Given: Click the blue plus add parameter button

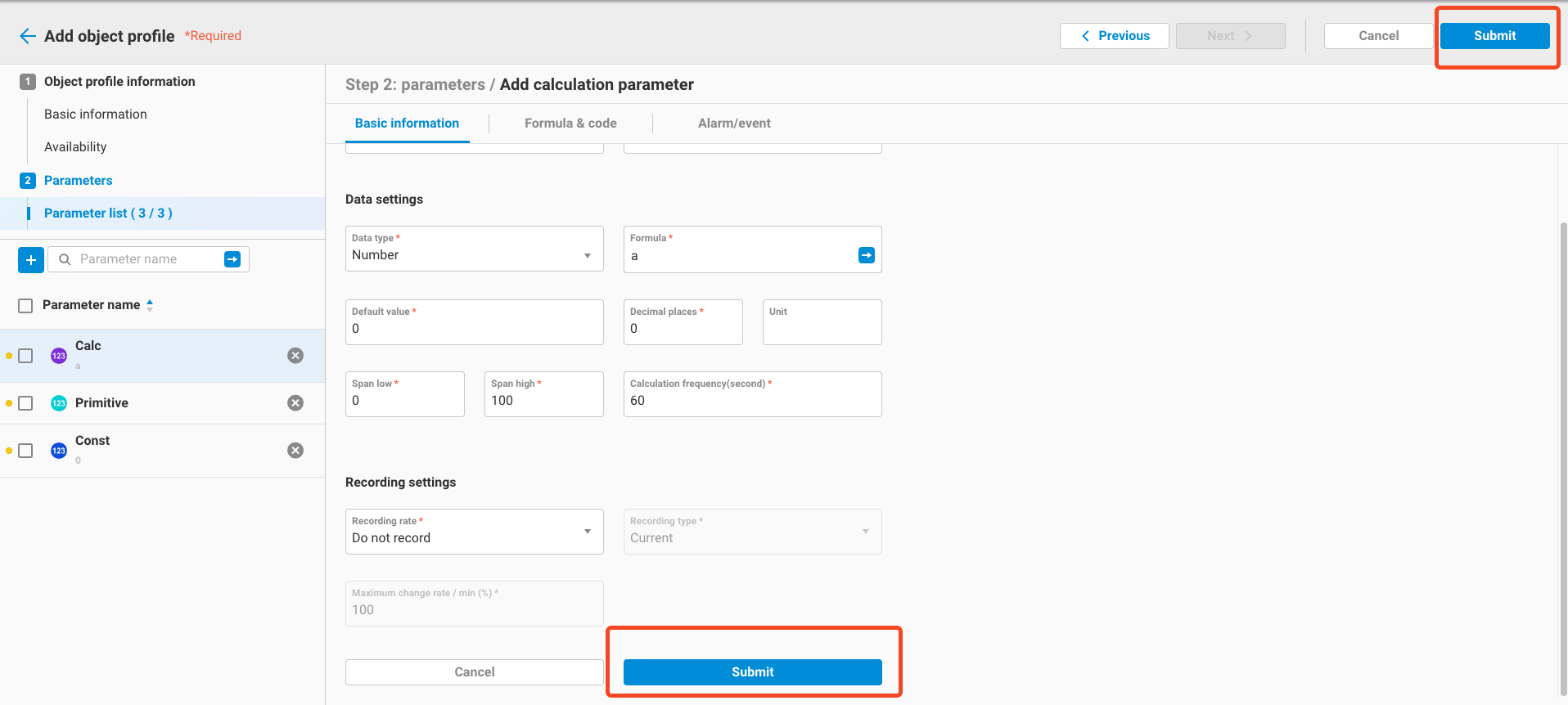Looking at the screenshot, I should [x=31, y=260].
